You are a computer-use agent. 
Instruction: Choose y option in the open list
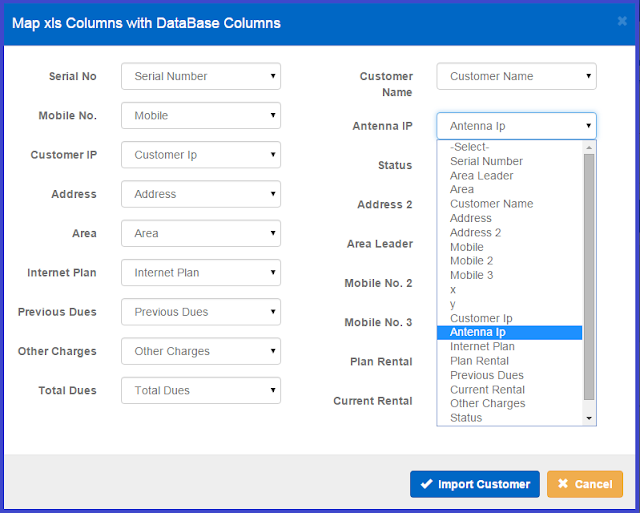509,304
